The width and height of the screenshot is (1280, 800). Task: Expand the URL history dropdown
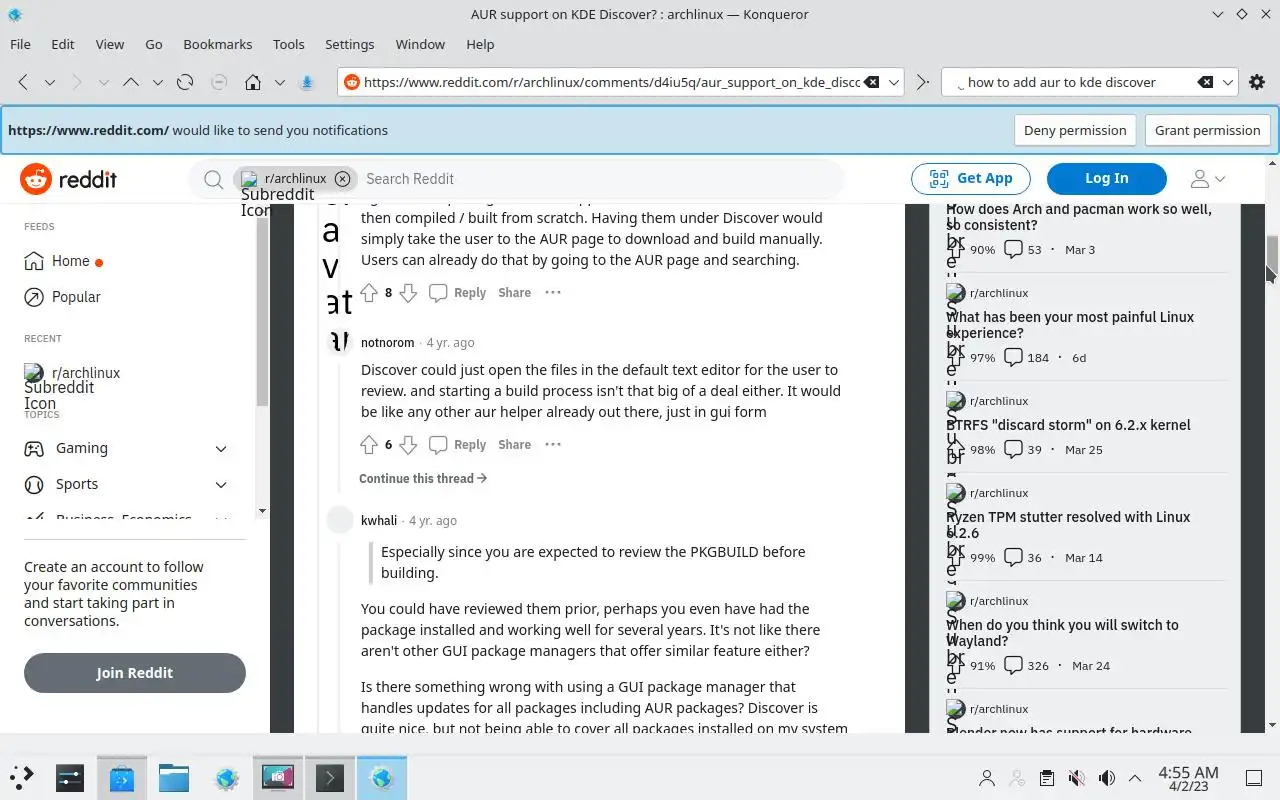point(894,82)
